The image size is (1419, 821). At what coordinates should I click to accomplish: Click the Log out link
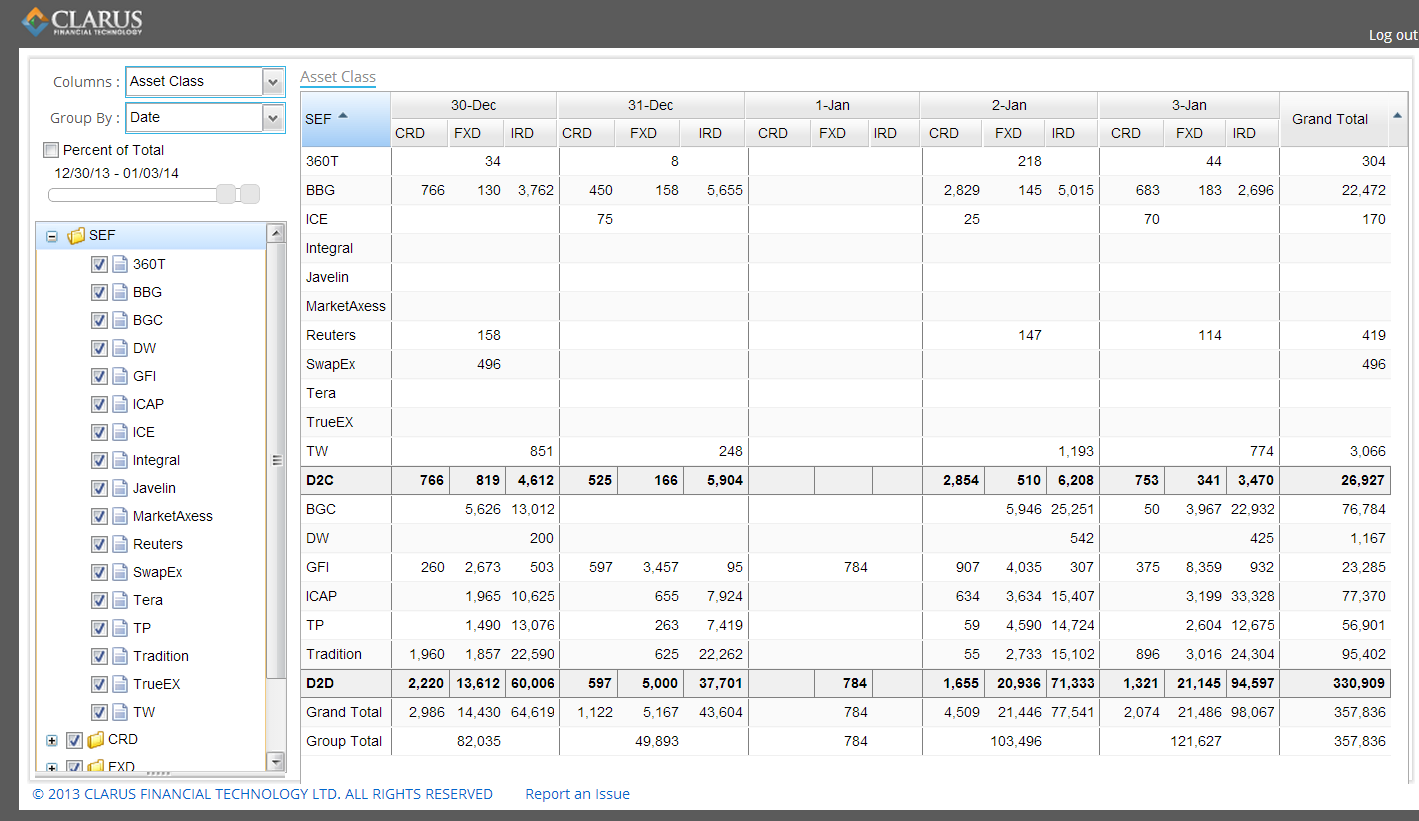tap(1393, 35)
